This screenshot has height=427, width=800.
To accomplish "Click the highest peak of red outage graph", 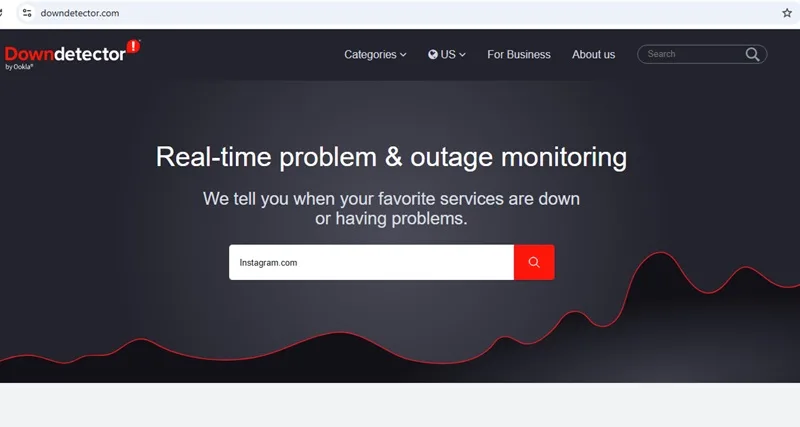I will (661, 253).
